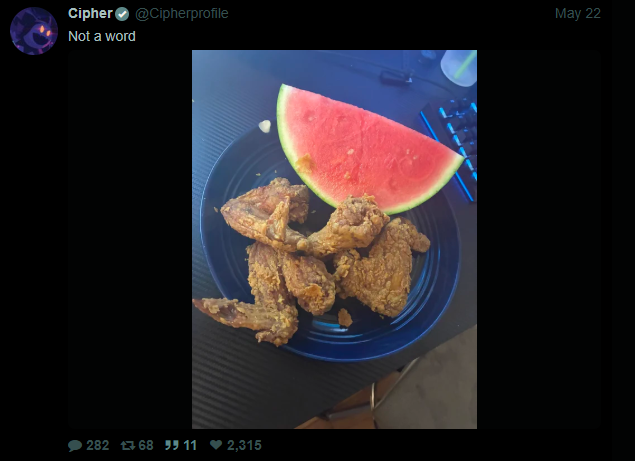Click the blue keyboard in the photo
Image resolution: width=635 pixels, height=461 pixels.
pyautogui.click(x=450, y=146)
